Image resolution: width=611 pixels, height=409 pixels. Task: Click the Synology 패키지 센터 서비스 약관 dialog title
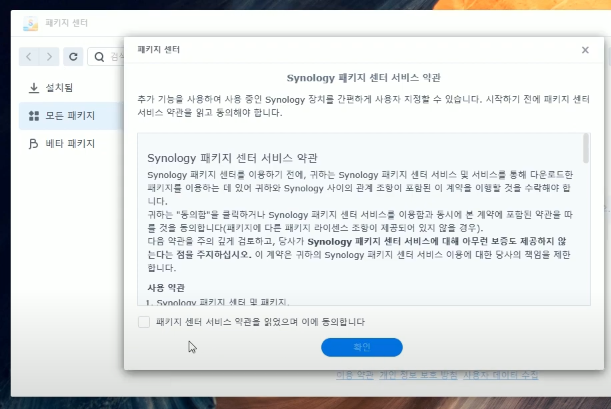[364, 78]
